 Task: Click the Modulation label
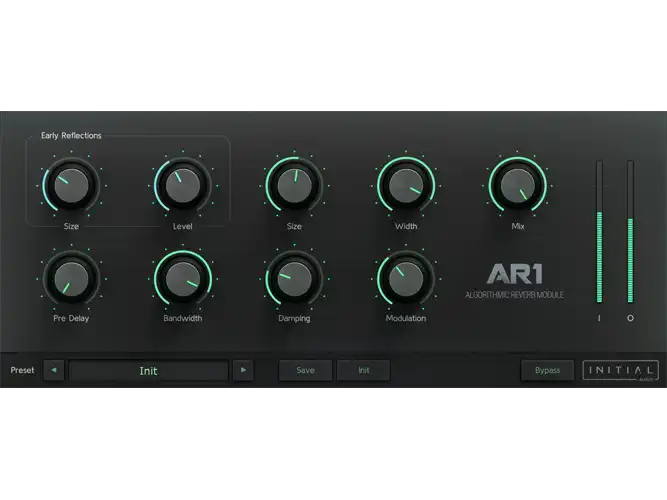pos(406,318)
